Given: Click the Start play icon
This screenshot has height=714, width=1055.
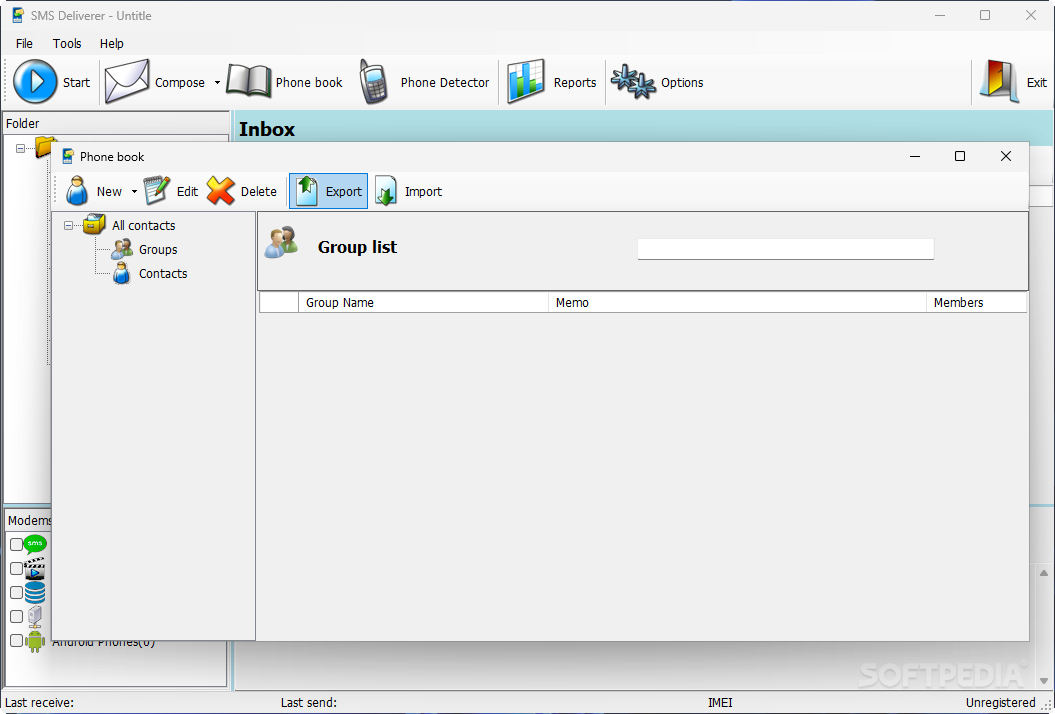Looking at the screenshot, I should [x=35, y=81].
